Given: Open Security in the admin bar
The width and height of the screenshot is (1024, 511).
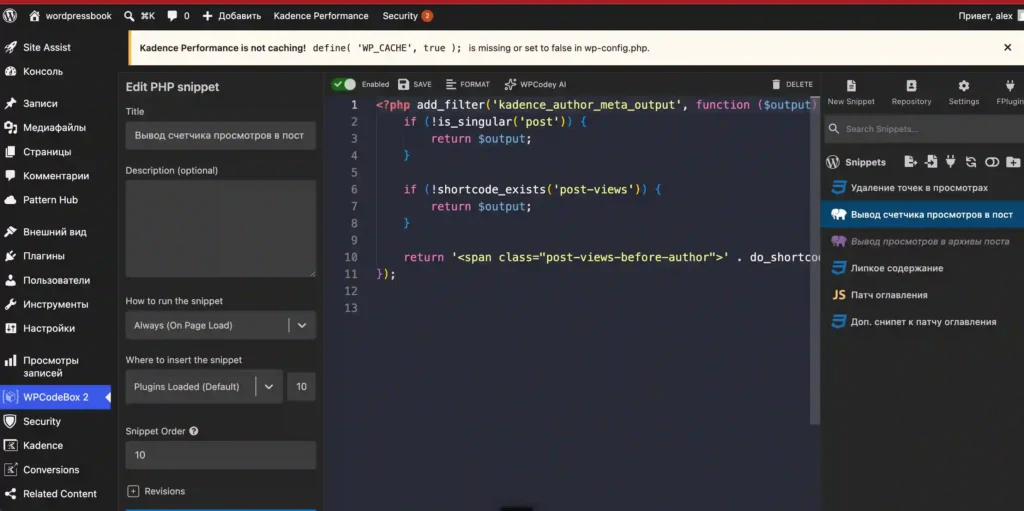Looking at the screenshot, I should (407, 16).
